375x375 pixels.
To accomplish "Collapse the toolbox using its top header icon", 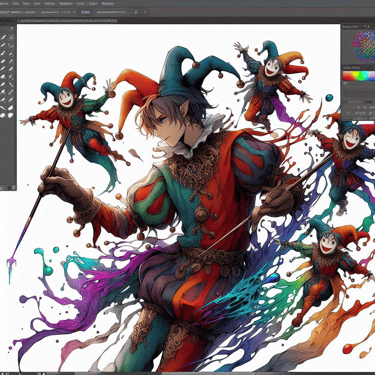I will coord(12,28).
